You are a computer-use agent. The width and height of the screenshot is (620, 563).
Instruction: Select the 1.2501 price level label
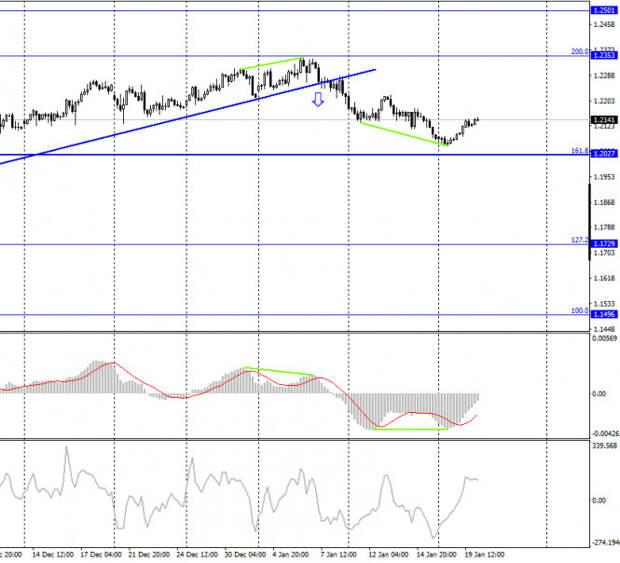pos(603,11)
